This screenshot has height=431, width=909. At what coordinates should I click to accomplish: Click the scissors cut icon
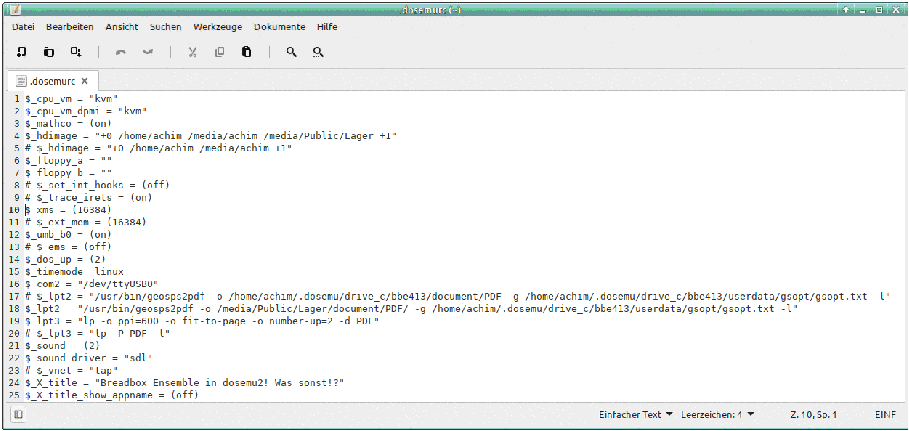(x=192, y=52)
